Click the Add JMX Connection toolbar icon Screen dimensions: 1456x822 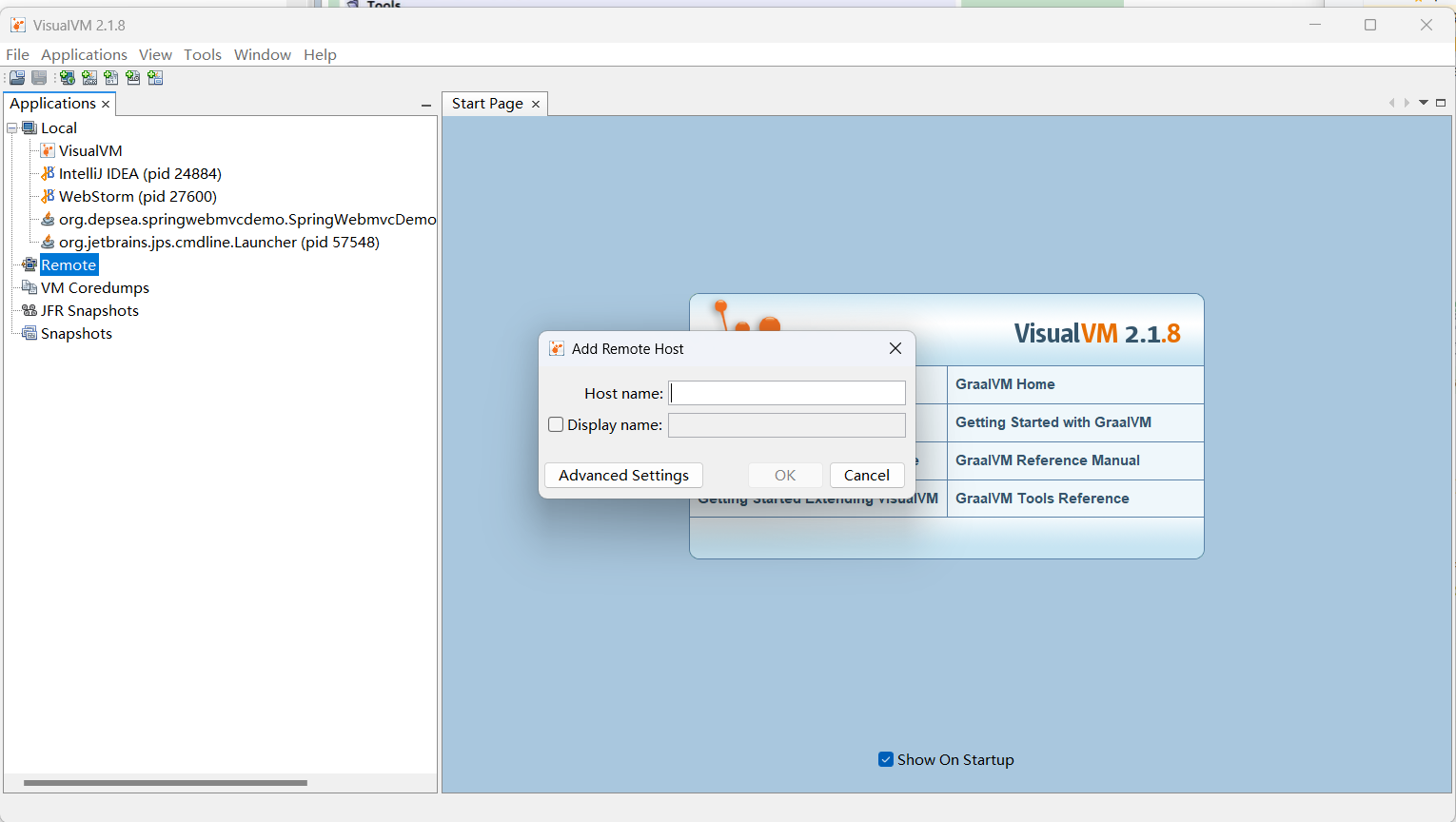(89, 78)
